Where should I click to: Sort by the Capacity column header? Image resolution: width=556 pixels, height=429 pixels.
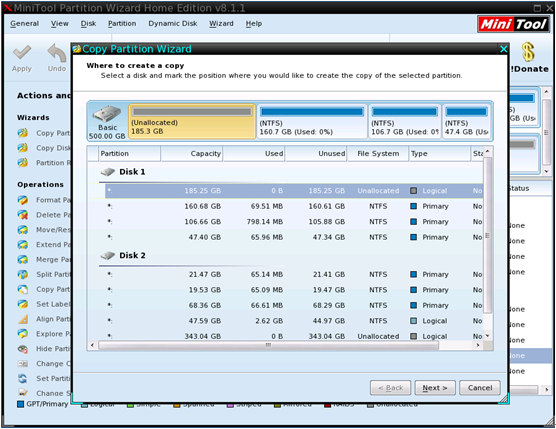(x=192, y=154)
